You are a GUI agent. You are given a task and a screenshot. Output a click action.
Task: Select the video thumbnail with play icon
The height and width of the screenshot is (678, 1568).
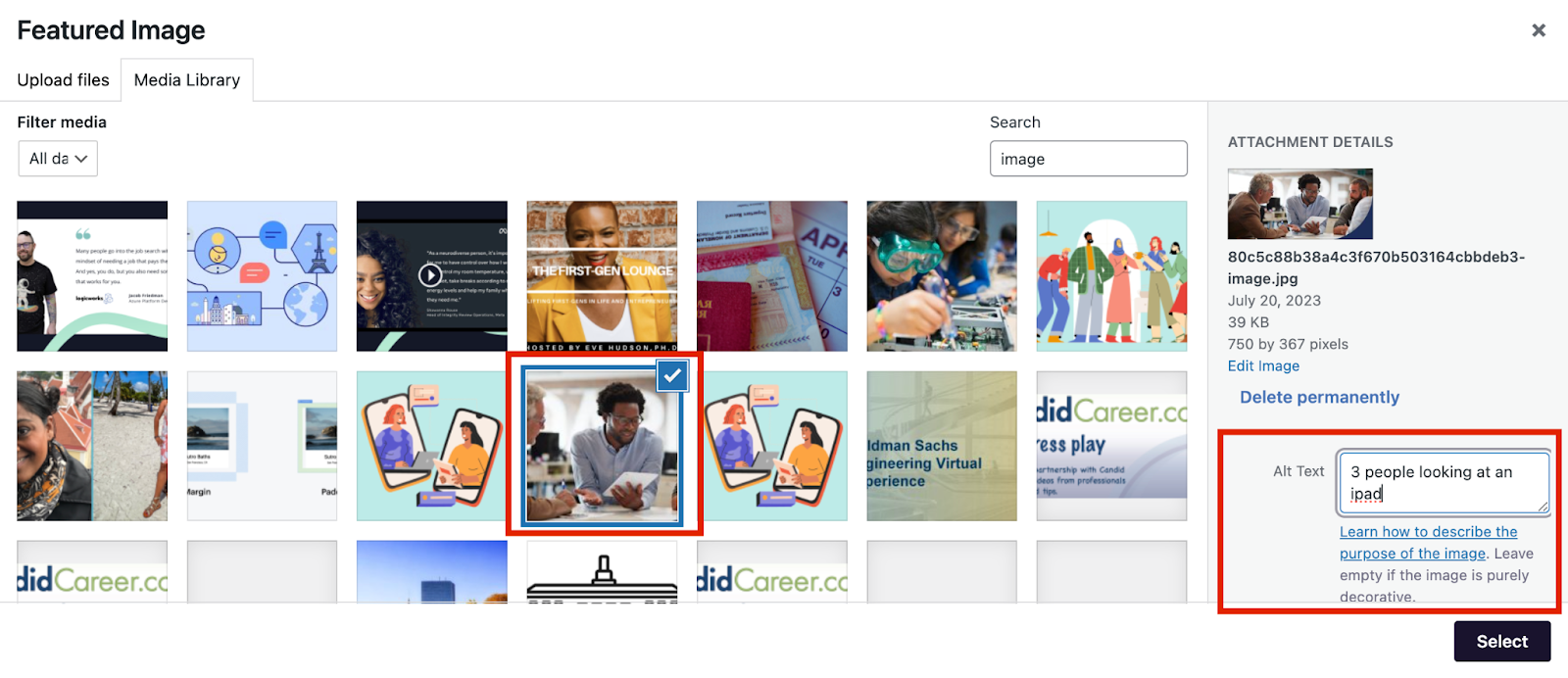[x=431, y=276]
